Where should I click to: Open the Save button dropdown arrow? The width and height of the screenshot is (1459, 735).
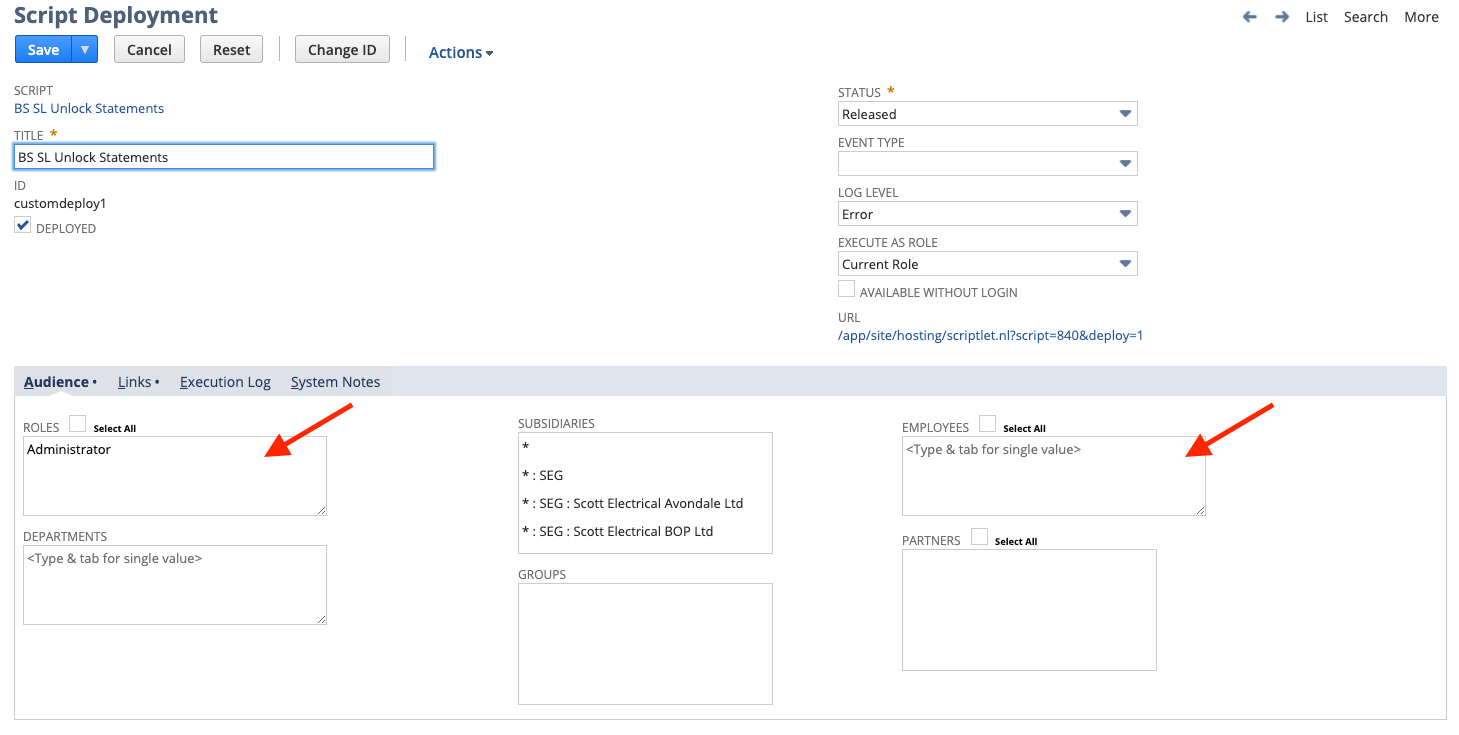pos(85,49)
